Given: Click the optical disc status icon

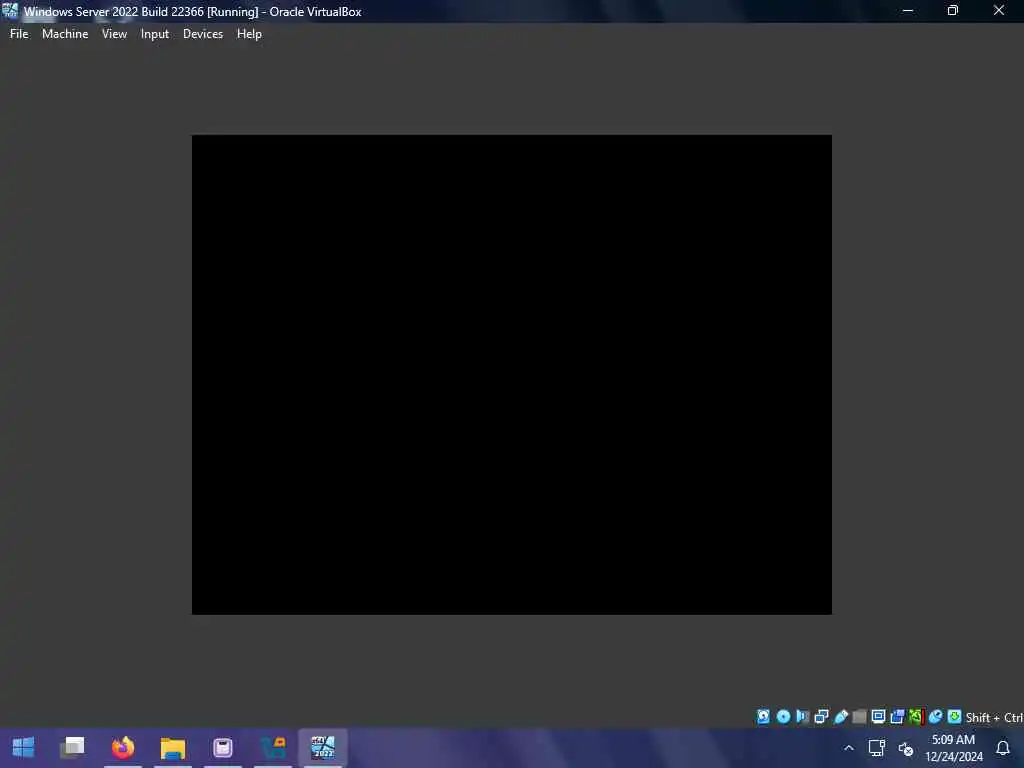Looking at the screenshot, I should pos(783,716).
